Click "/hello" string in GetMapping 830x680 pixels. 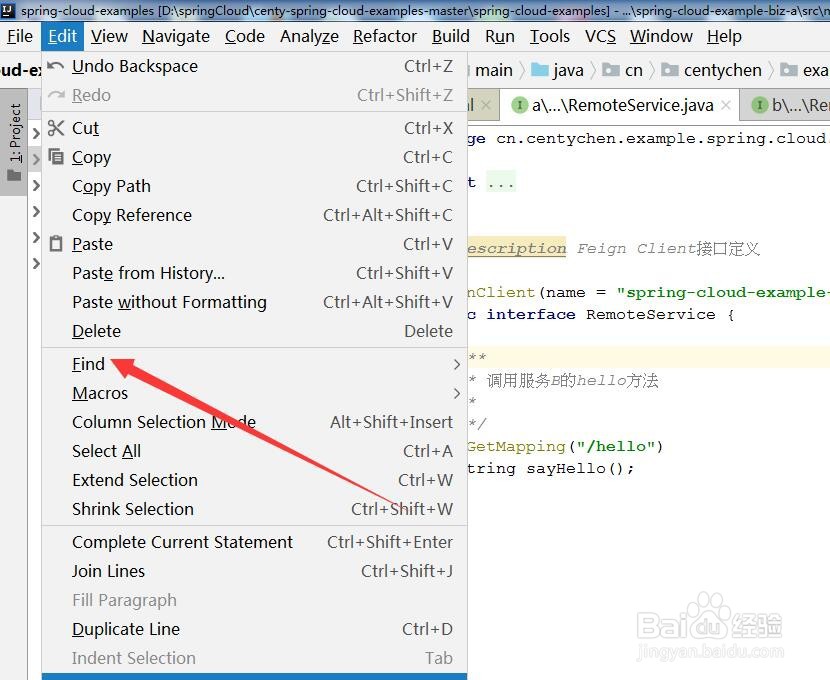616,446
